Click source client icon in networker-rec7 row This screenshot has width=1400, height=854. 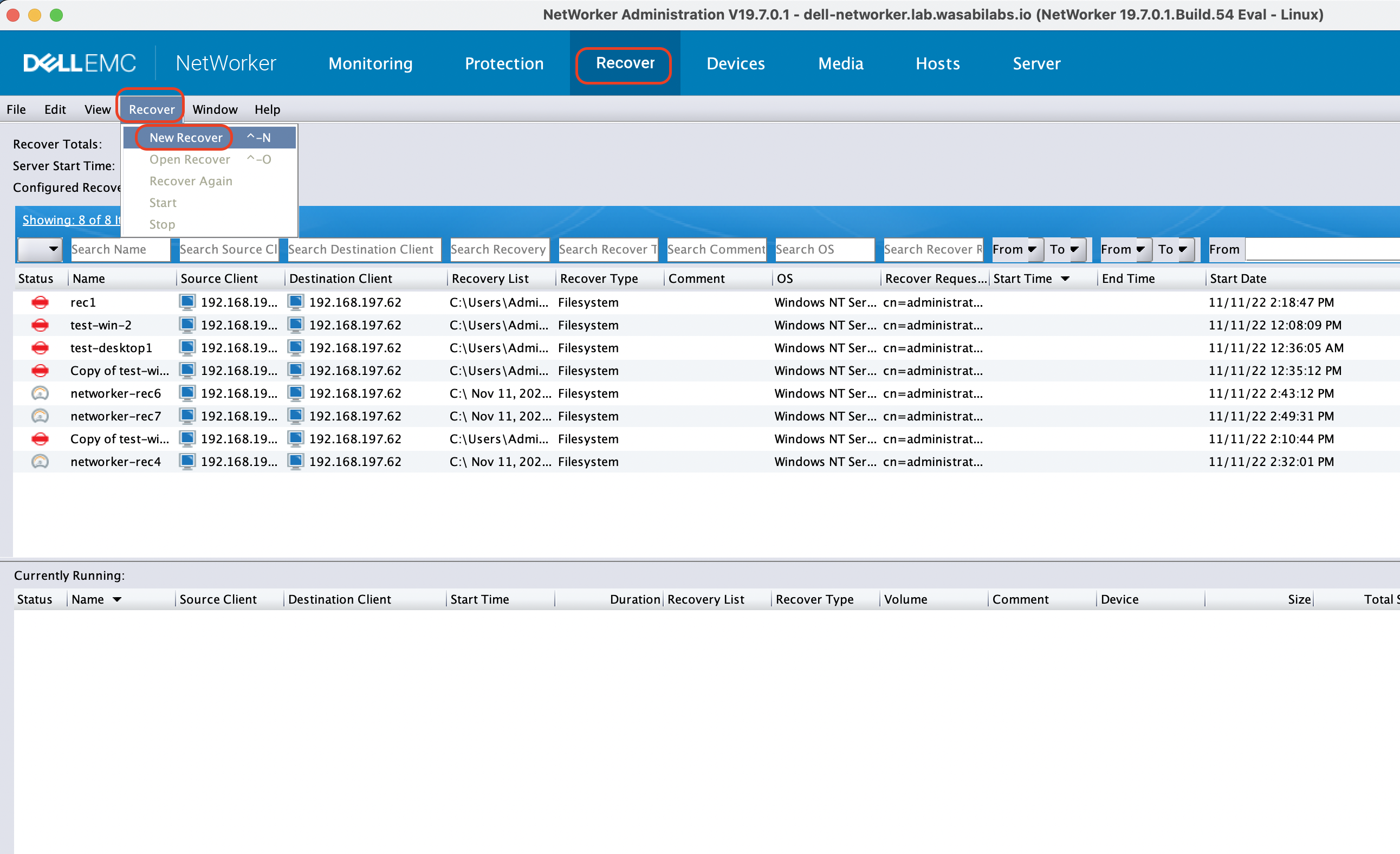pos(187,416)
